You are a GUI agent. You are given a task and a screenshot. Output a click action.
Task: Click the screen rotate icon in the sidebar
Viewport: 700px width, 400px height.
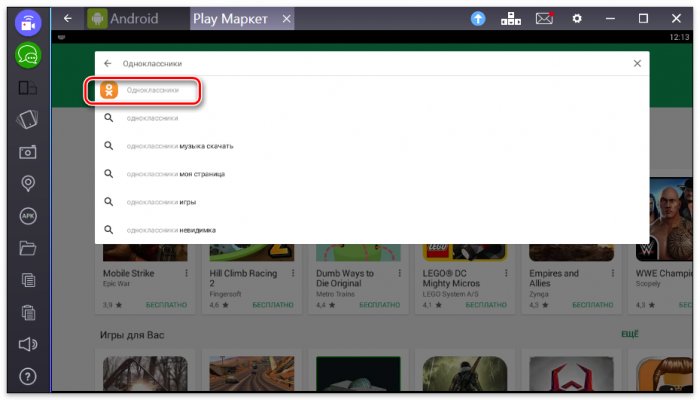click(x=28, y=119)
